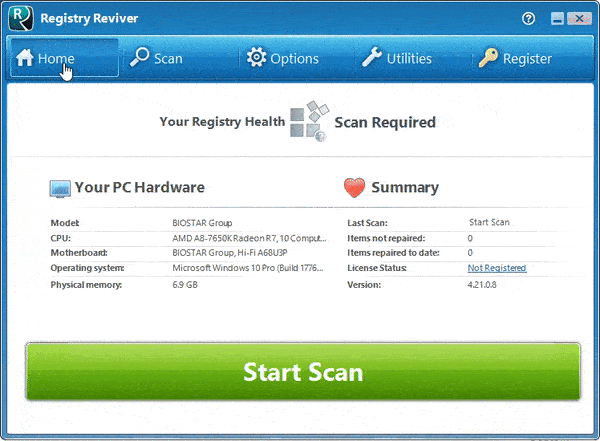
Task: Switch to the Scan tab
Action: click(x=157, y=58)
